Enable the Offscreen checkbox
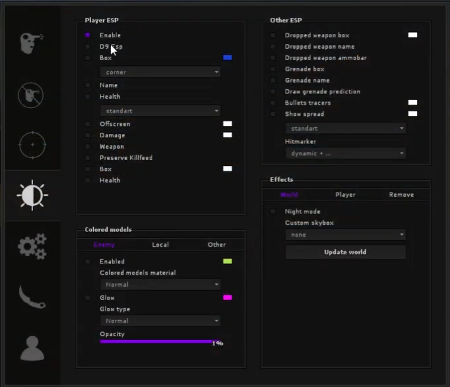Image resolution: width=450 pixels, height=387 pixels. point(88,124)
